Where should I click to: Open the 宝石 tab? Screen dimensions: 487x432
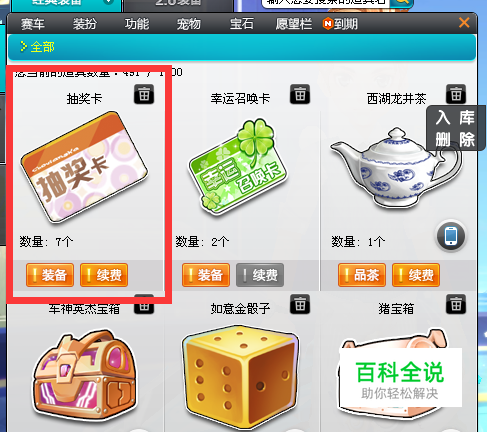pos(242,24)
